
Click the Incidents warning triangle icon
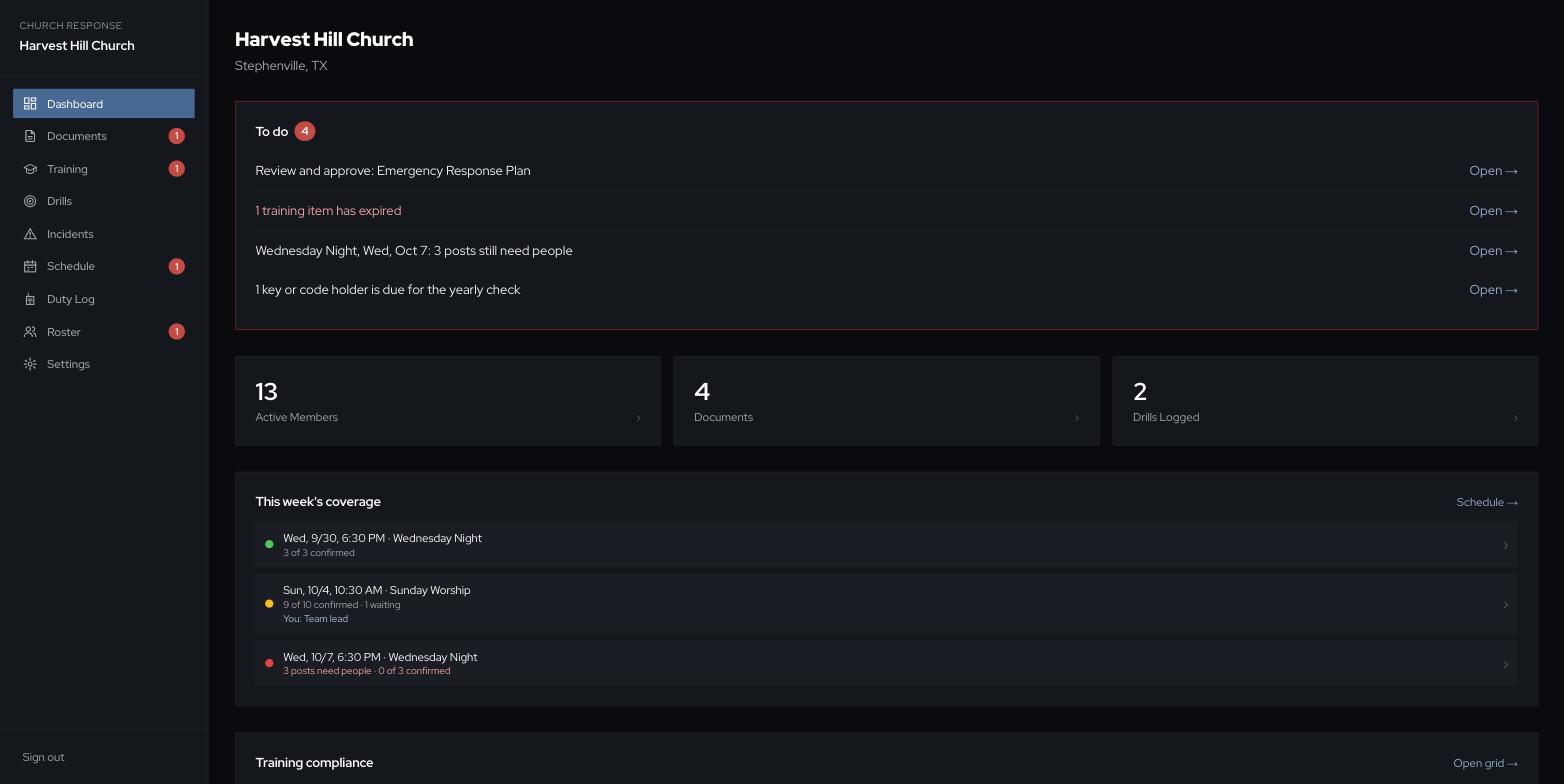(x=30, y=234)
